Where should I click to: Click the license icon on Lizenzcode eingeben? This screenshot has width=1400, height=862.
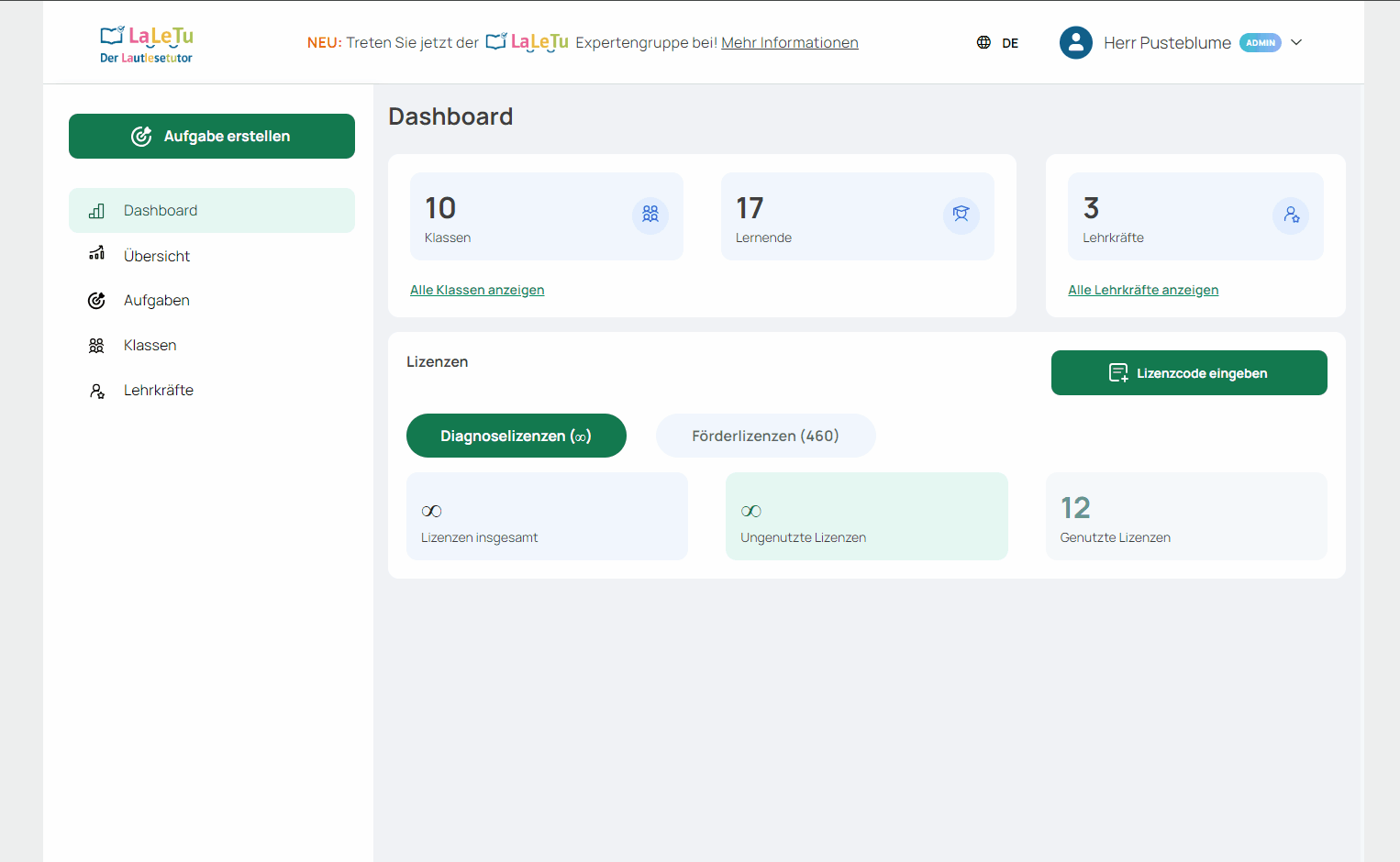coord(1118,372)
